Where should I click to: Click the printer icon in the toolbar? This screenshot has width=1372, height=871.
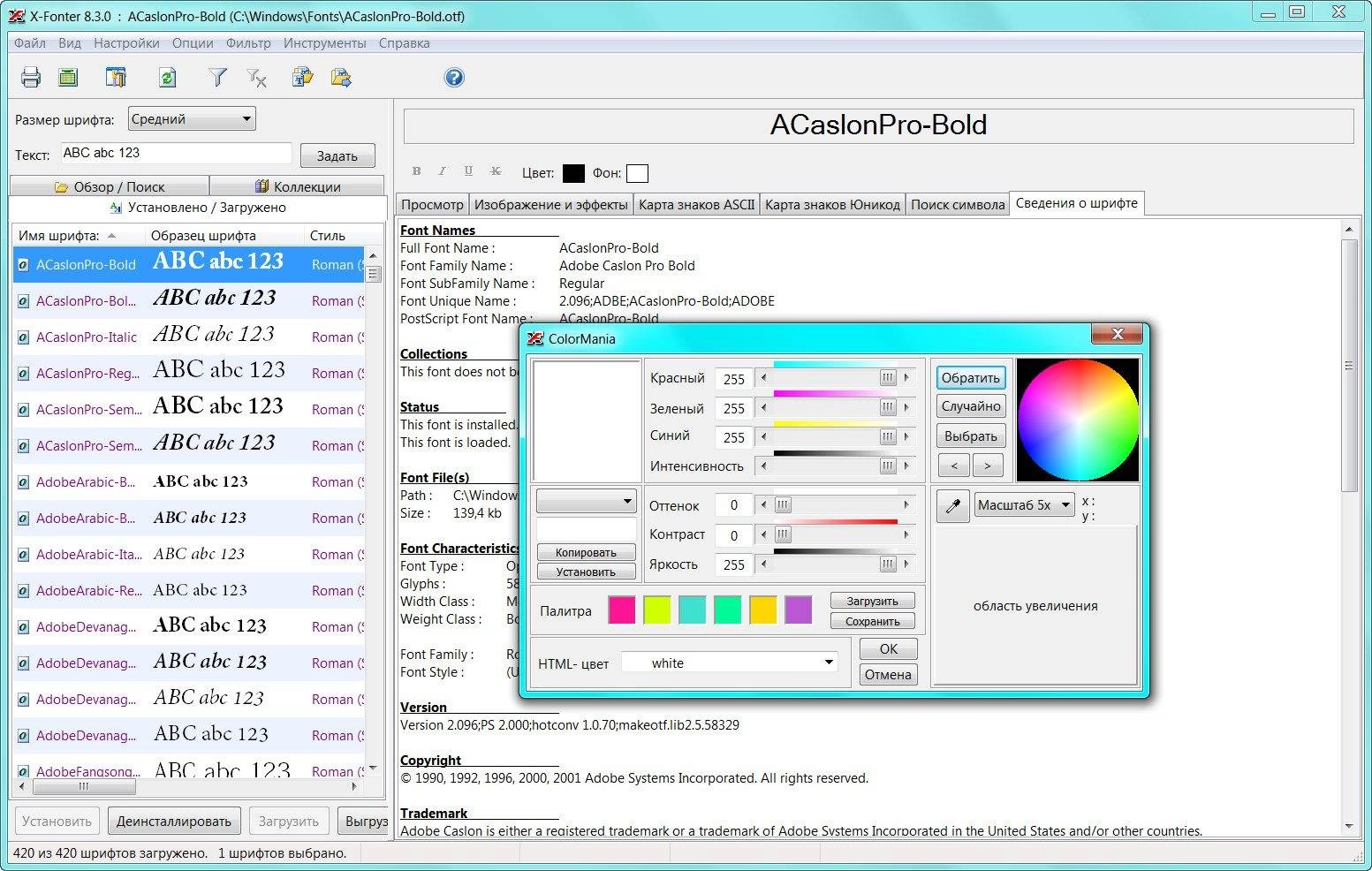(31, 78)
